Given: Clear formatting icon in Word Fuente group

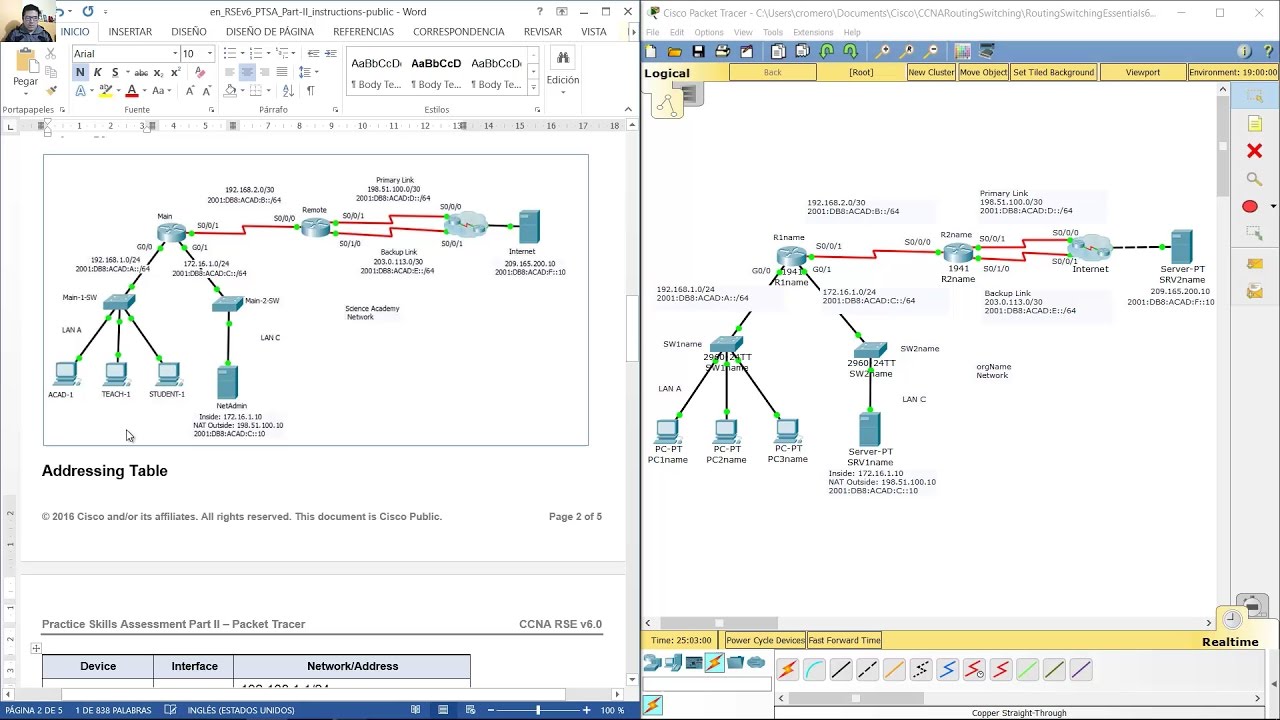Looking at the screenshot, I should tap(199, 72).
